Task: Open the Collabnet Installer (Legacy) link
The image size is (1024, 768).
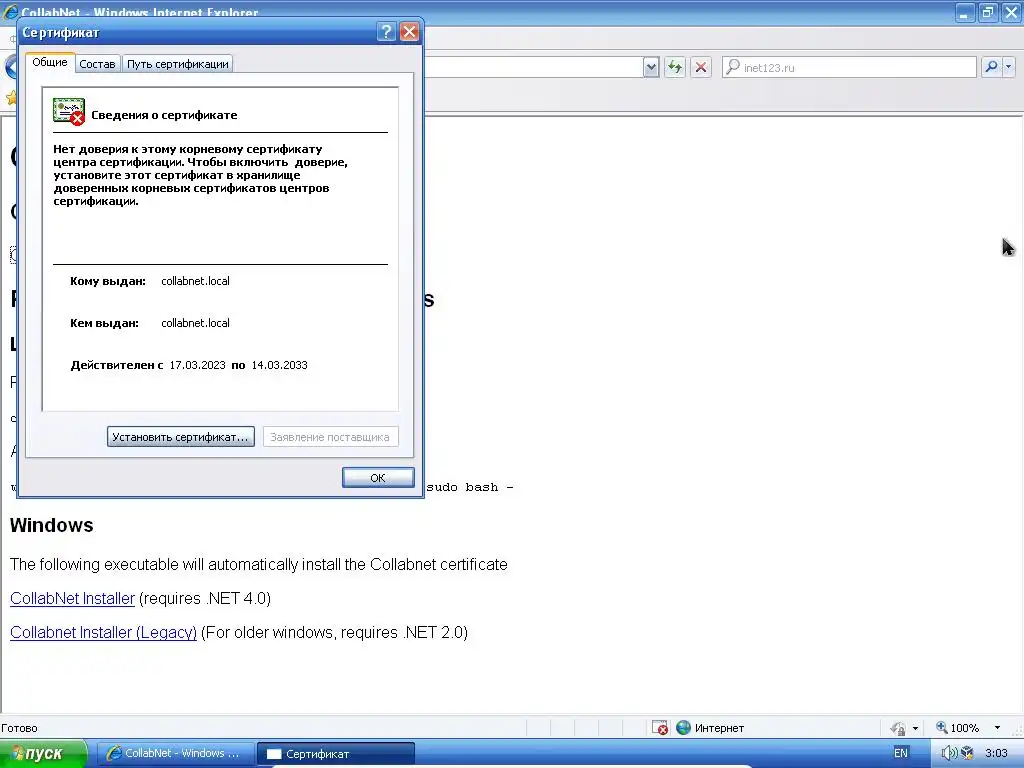Action: coord(103,632)
